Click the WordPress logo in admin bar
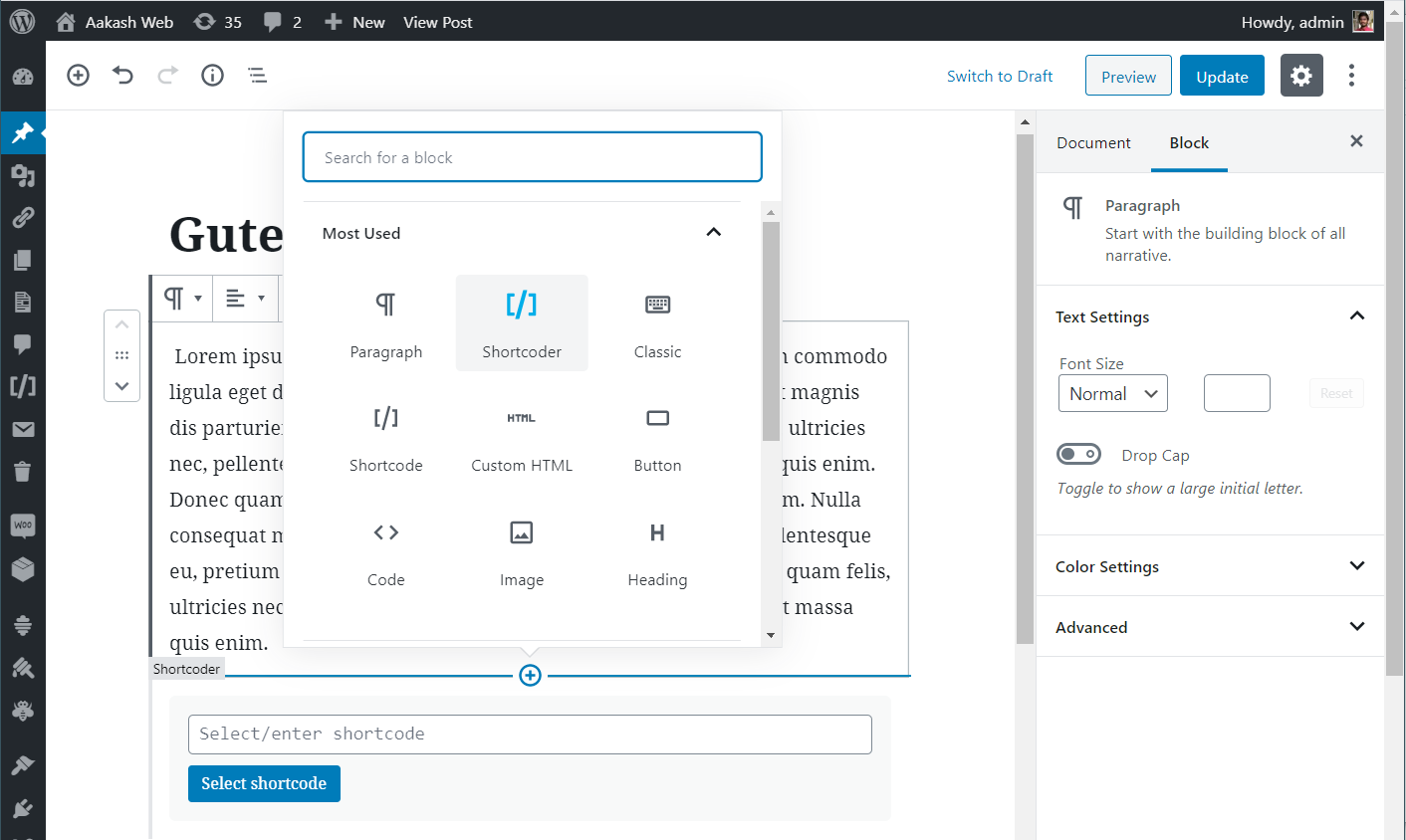Image resolution: width=1406 pixels, height=840 pixels. click(22, 21)
